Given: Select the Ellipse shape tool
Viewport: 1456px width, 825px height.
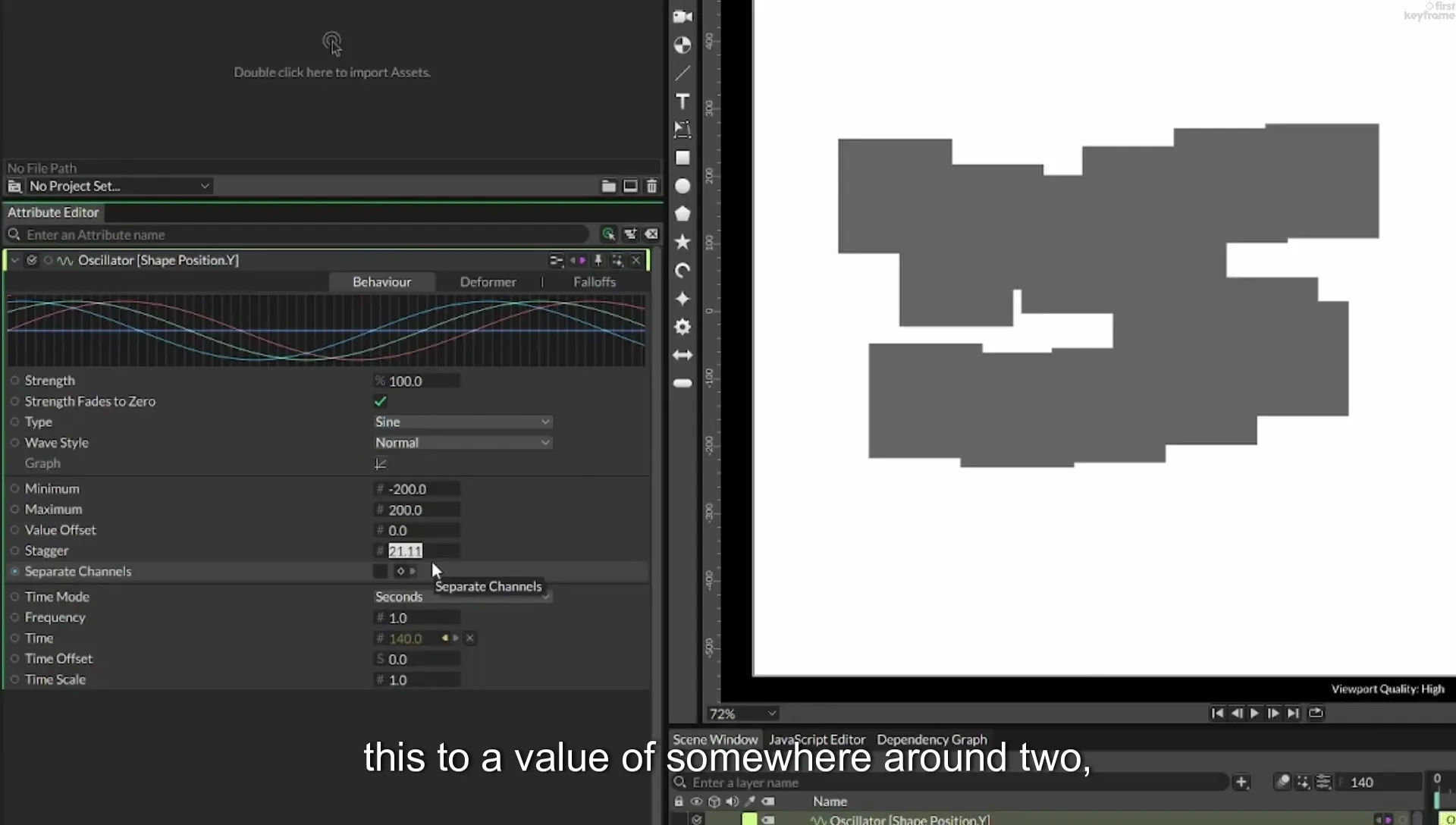Looking at the screenshot, I should (x=682, y=186).
